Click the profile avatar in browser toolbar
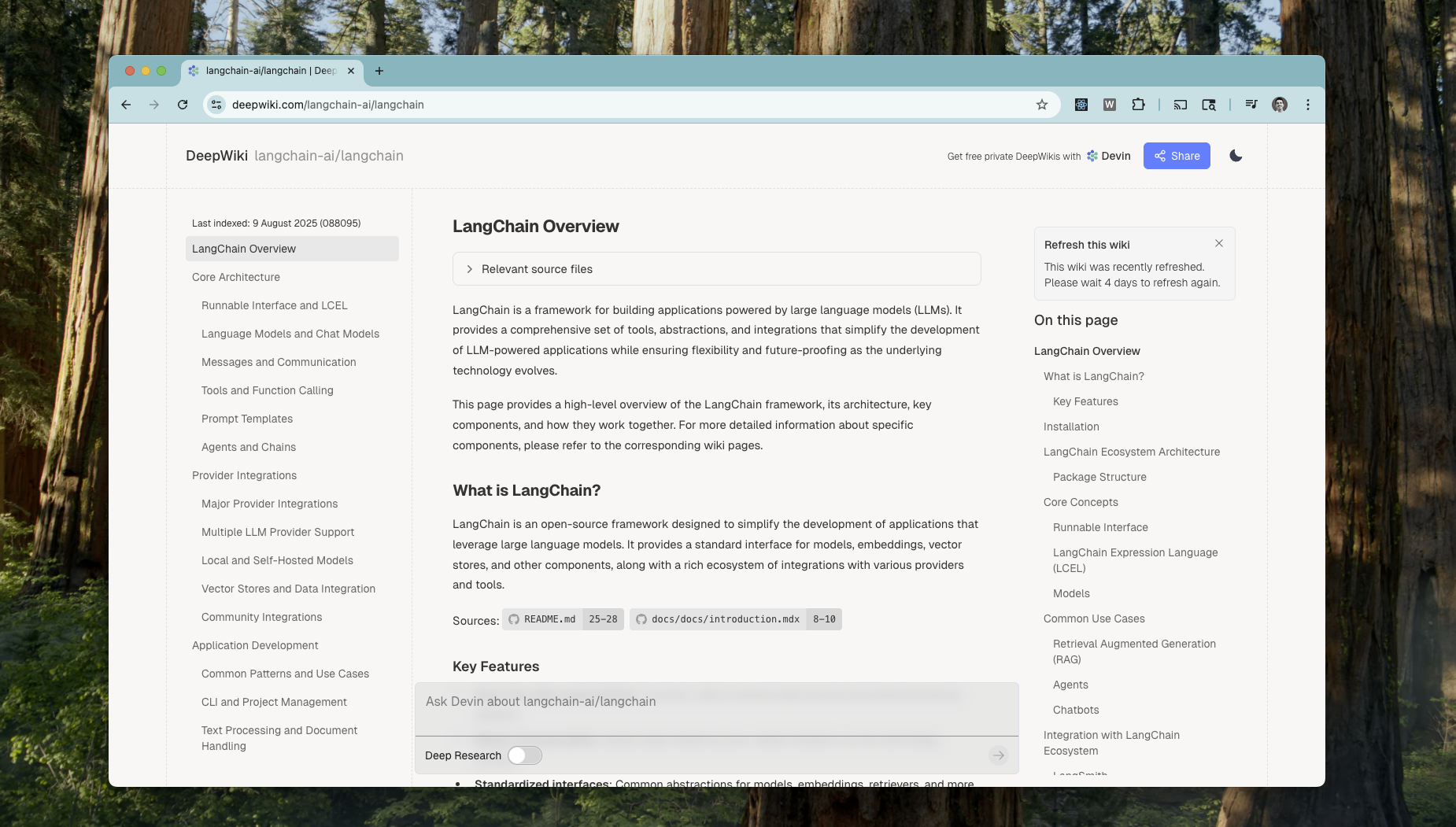Viewport: 1456px width, 827px height. tap(1280, 104)
